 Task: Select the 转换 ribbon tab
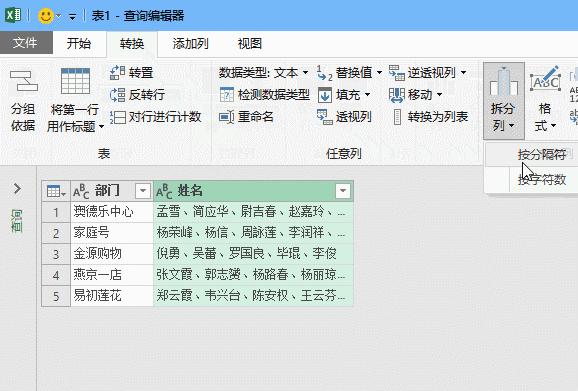(132, 44)
